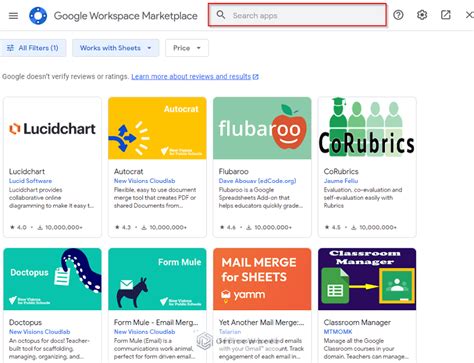Screen dimensions: 474x363
Task: Focus the Search apps field
Action: point(297,15)
